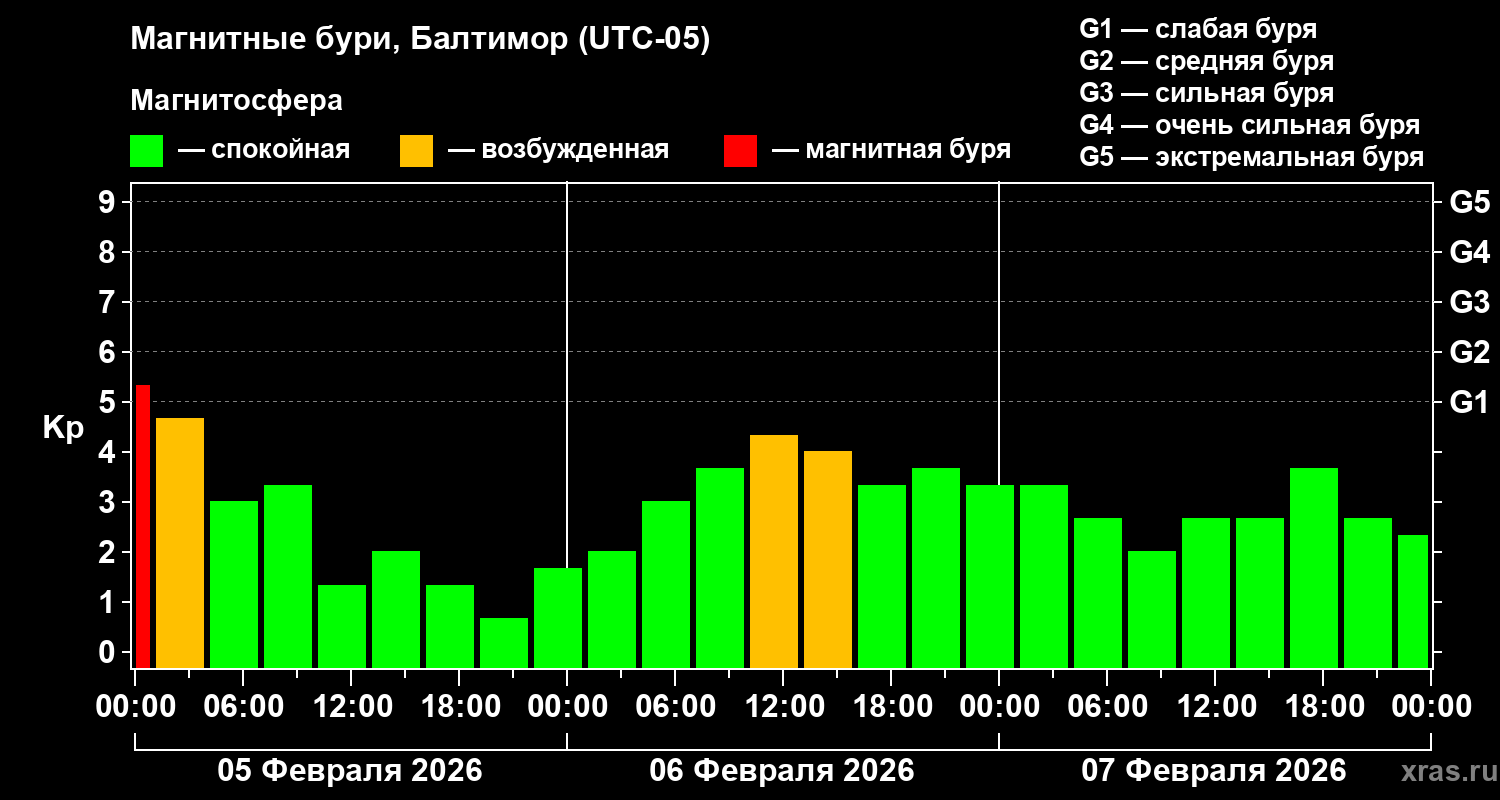Screen dimensions: 1500x800
Task: Click the green 'спокойная' legend swatch
Action: 146,151
